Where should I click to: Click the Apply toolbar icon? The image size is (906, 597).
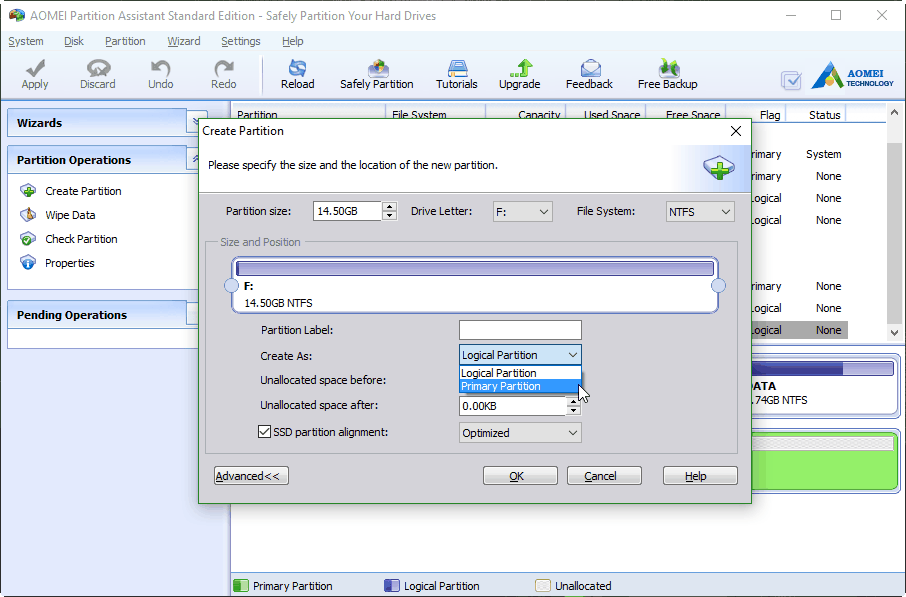click(x=34, y=73)
